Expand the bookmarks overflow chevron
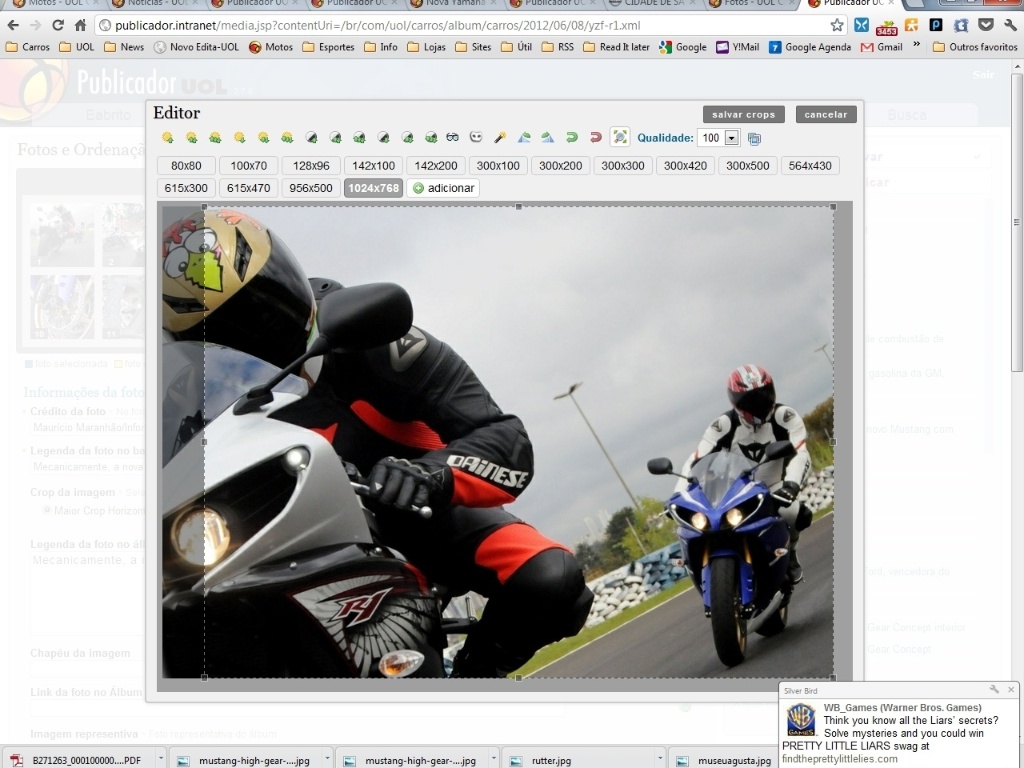This screenshot has height=768, width=1024. [x=916, y=46]
